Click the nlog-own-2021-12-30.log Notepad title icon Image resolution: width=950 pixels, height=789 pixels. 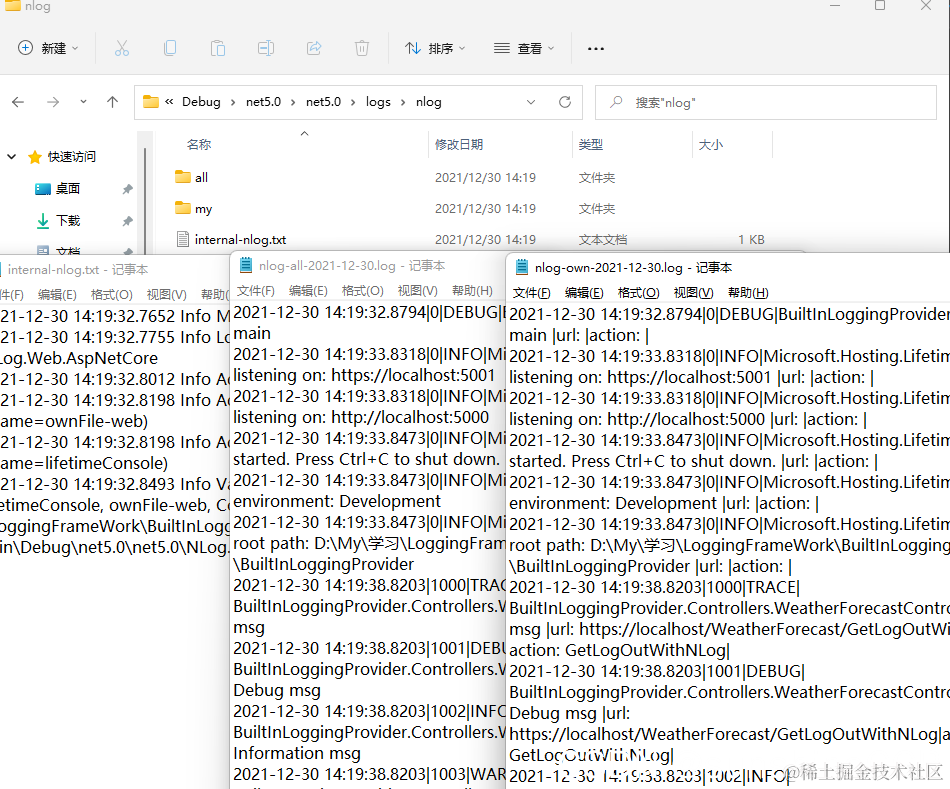pyautogui.click(x=521, y=267)
